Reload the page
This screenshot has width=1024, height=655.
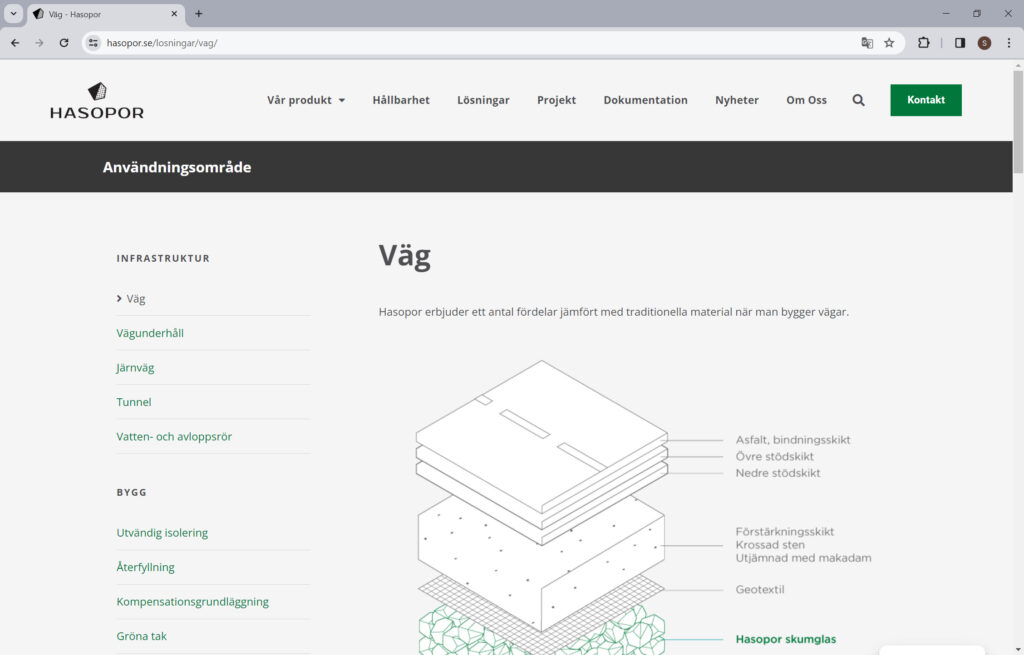(x=64, y=43)
